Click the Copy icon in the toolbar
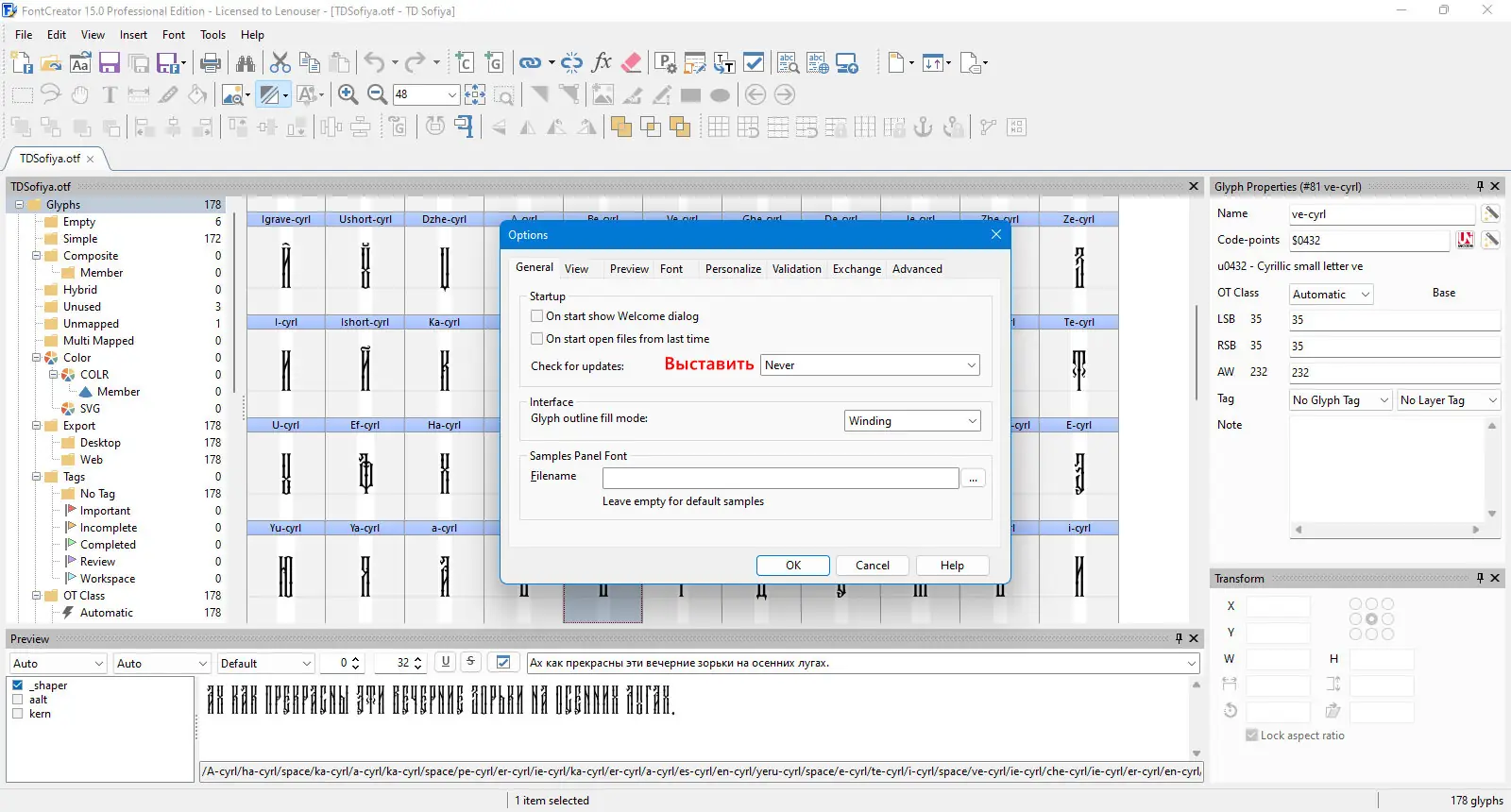The image size is (1511, 812). pyautogui.click(x=310, y=63)
